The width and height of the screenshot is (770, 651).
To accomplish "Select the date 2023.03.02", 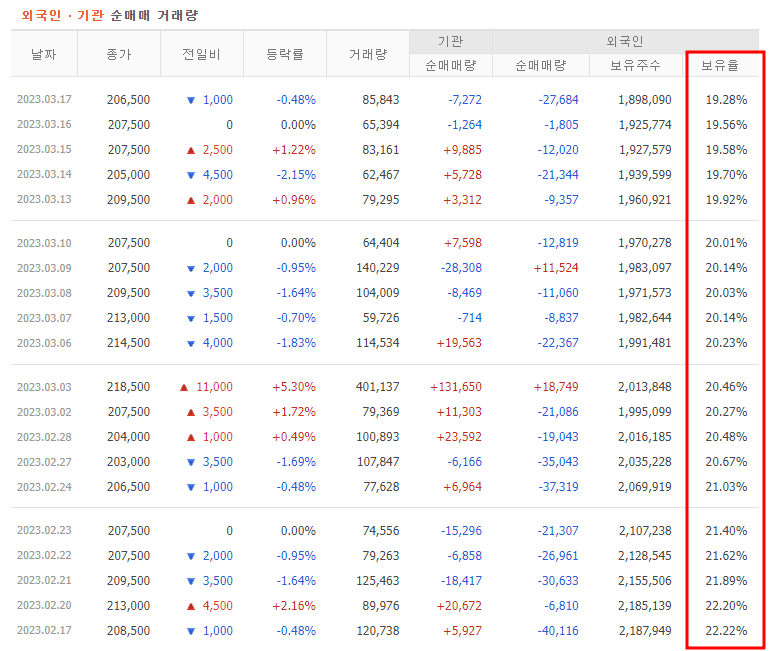I will point(44,412).
